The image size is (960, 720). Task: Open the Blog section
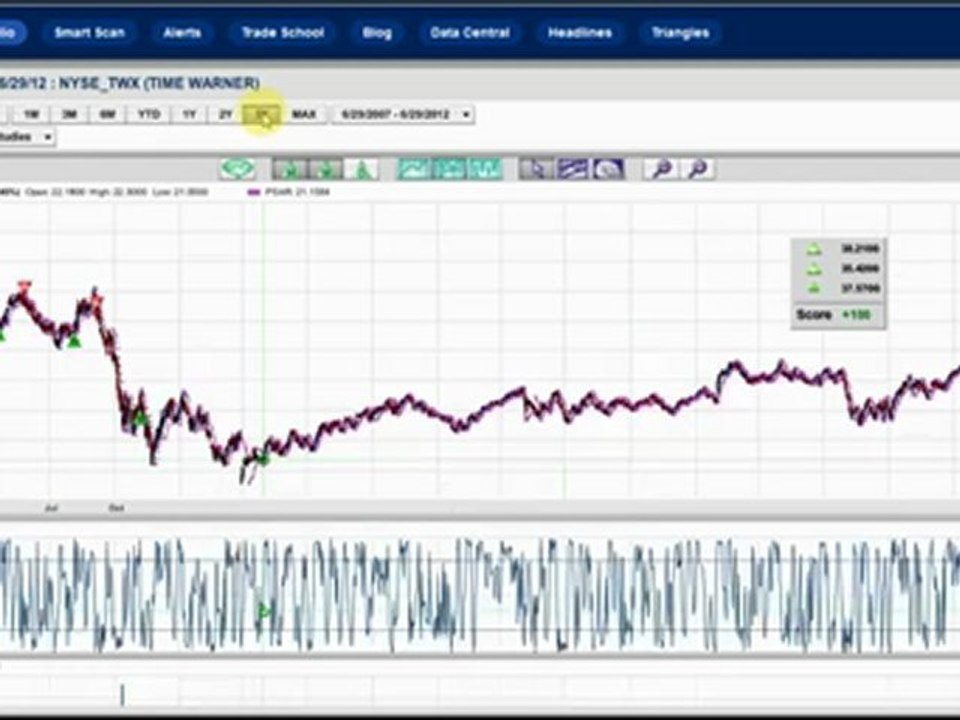coord(377,32)
